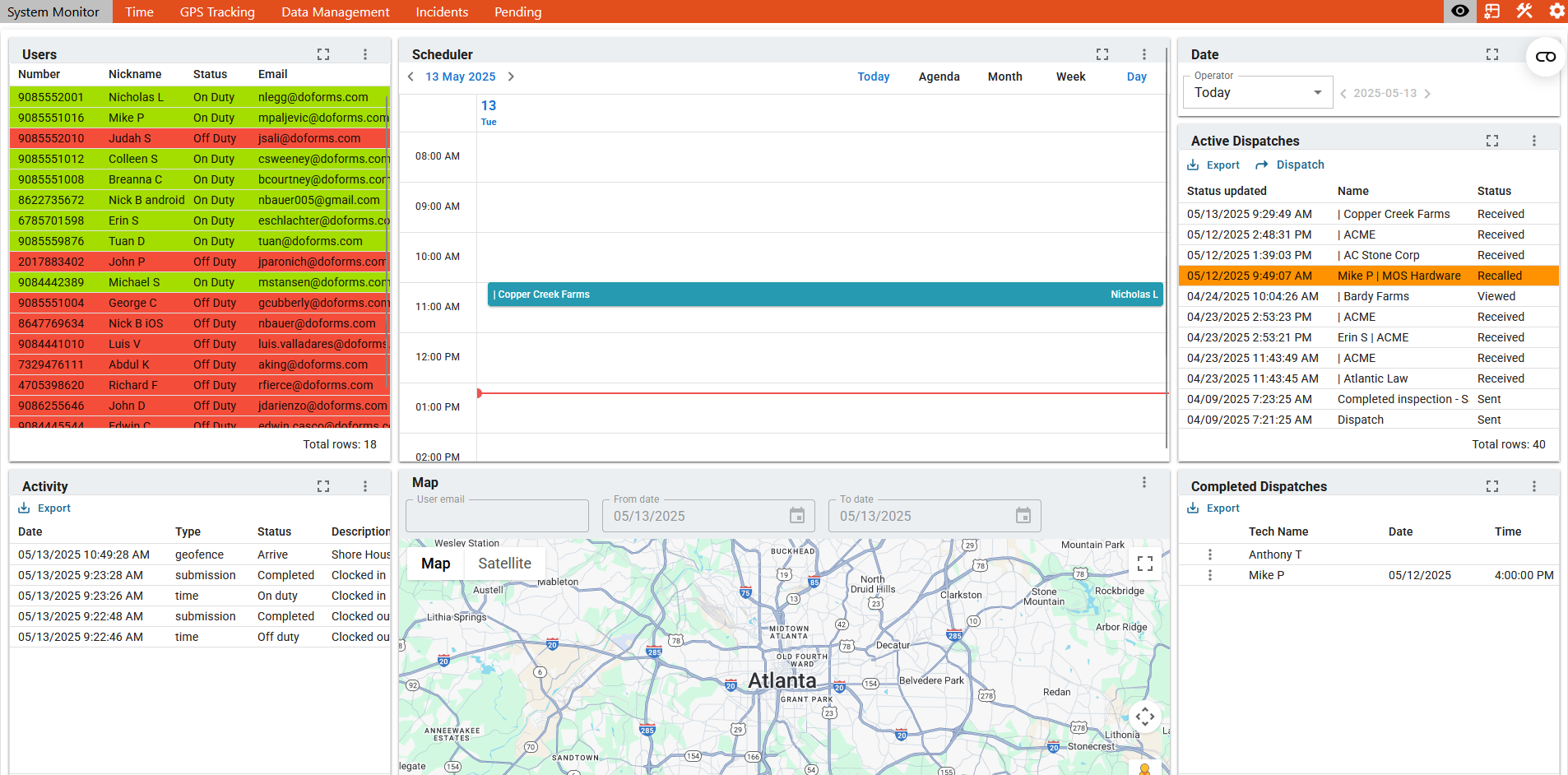Jump Scheduler to Today
The height and width of the screenshot is (775, 1568).
click(874, 77)
